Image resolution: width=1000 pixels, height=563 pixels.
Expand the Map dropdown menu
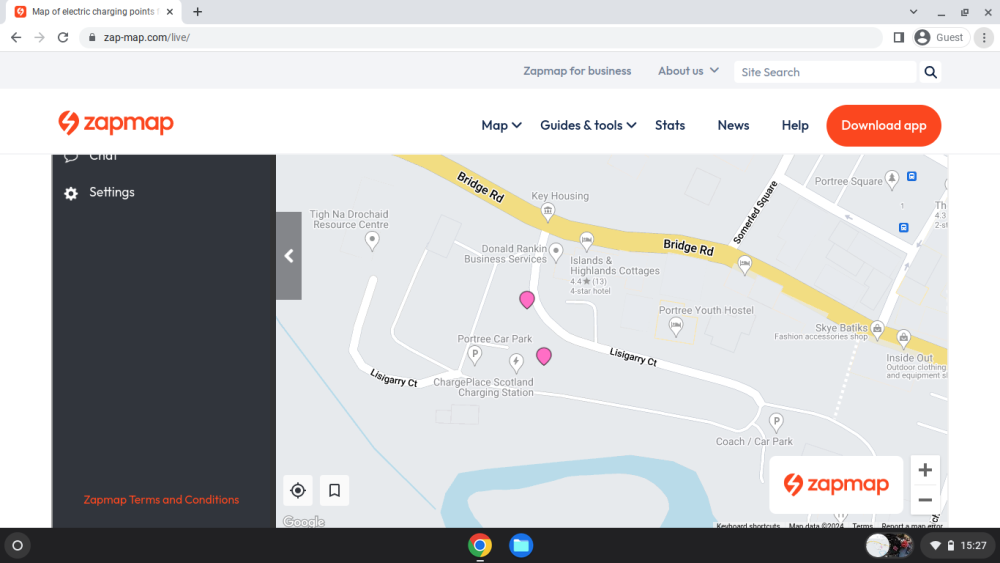[501, 126]
